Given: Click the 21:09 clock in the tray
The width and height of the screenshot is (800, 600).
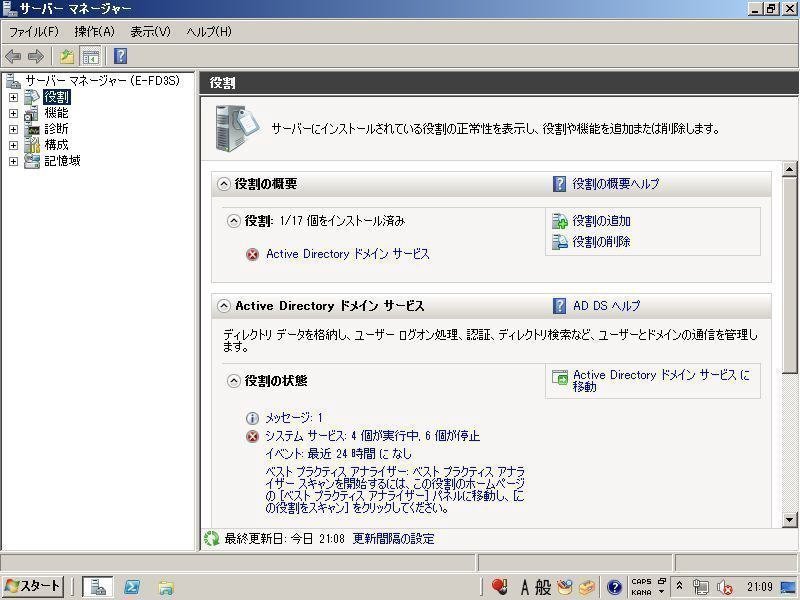Looking at the screenshot, I should [x=760, y=587].
